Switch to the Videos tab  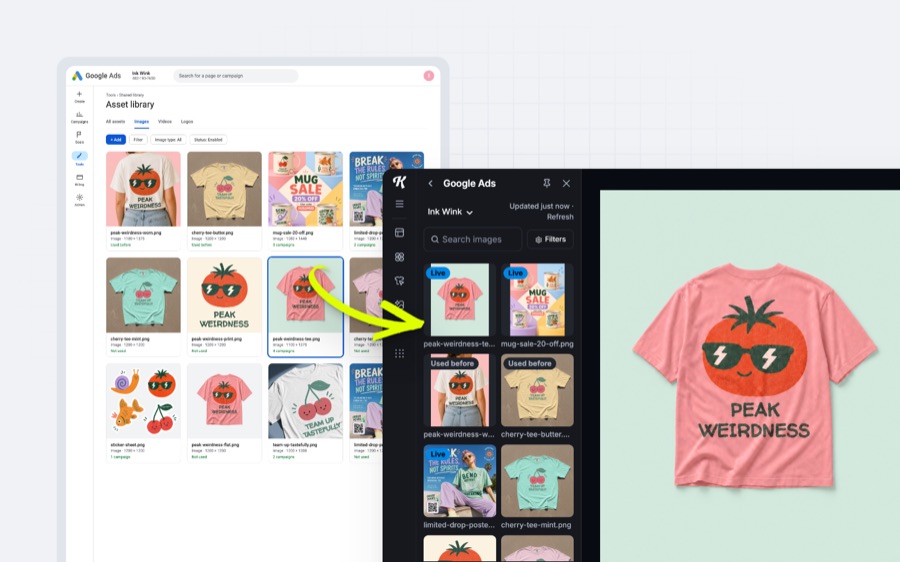point(165,122)
